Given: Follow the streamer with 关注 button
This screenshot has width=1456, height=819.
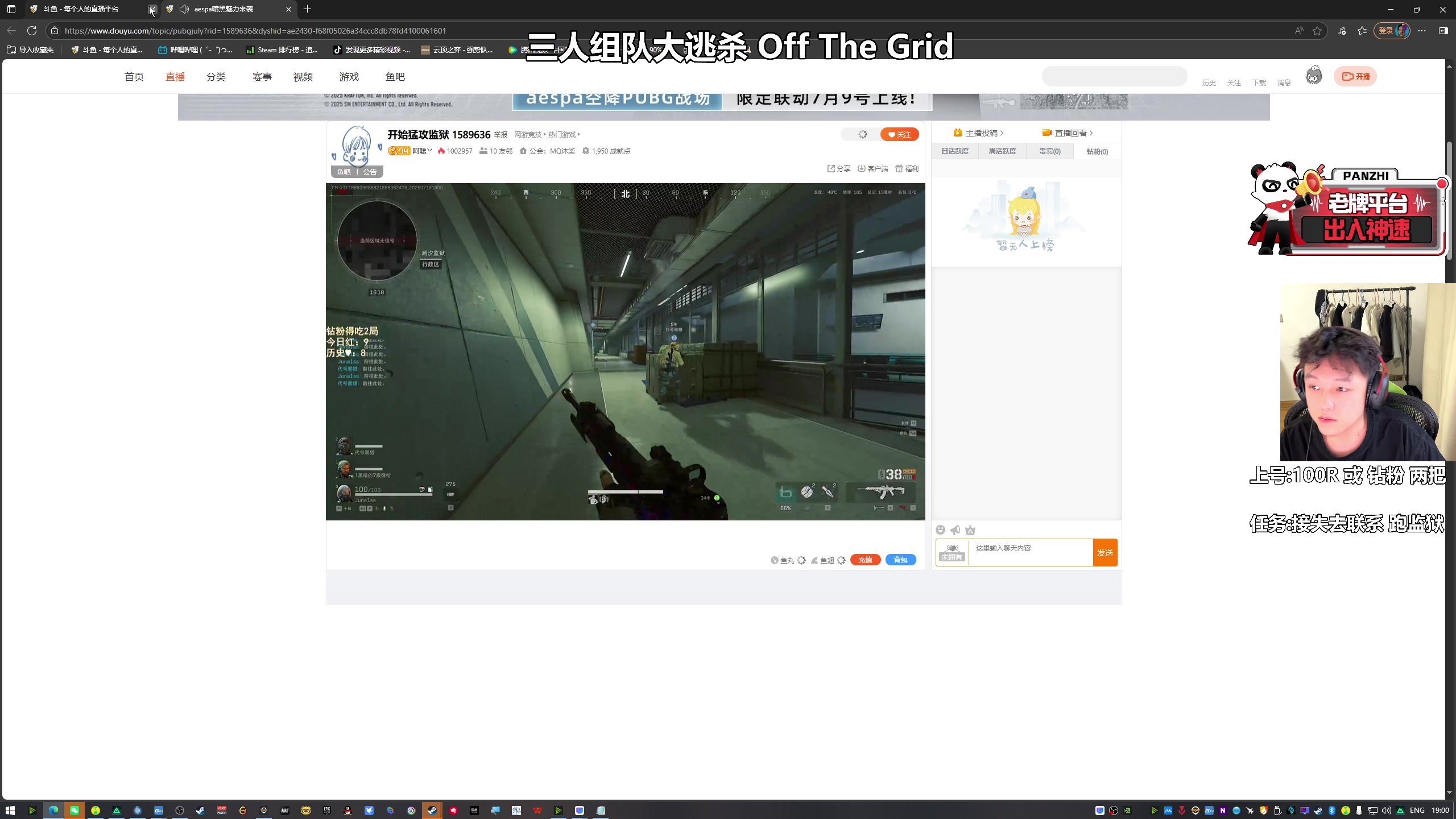Looking at the screenshot, I should pyautogui.click(x=899, y=134).
